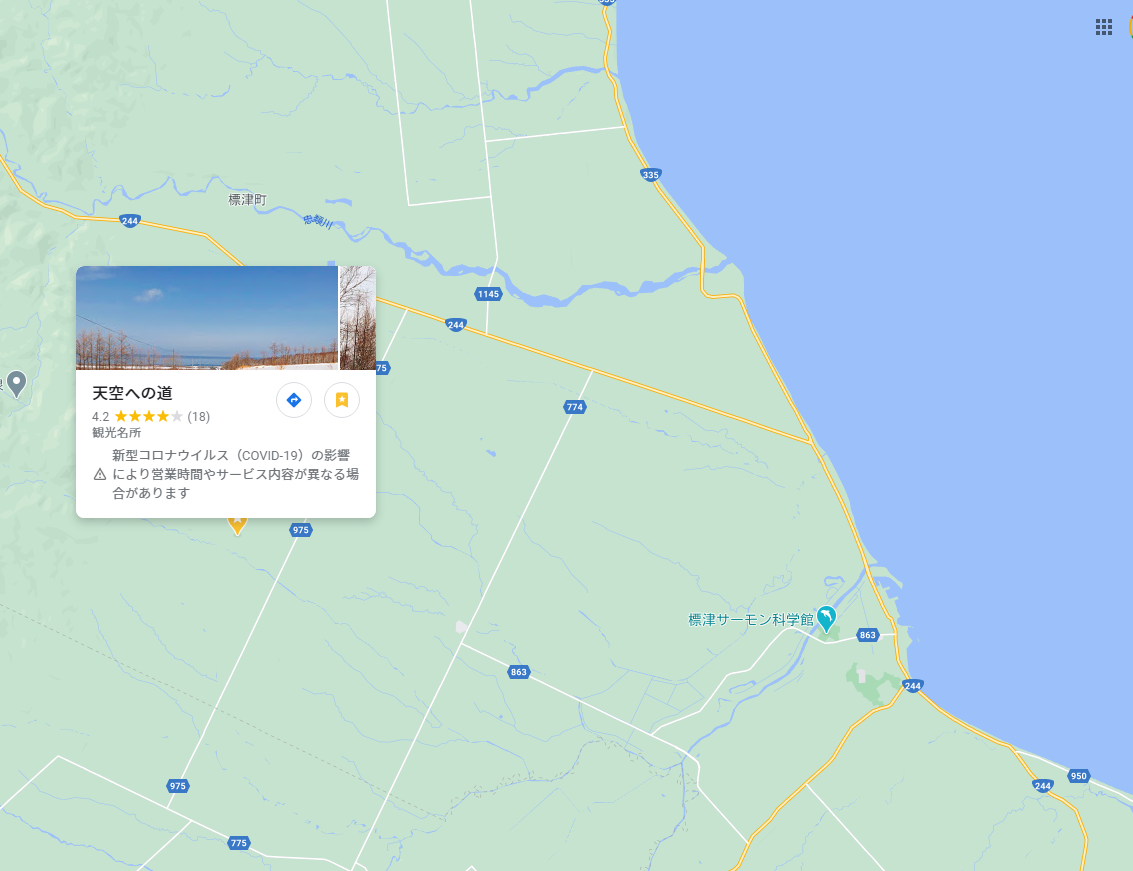Select the yellow starred saved-place pin

click(x=237, y=525)
